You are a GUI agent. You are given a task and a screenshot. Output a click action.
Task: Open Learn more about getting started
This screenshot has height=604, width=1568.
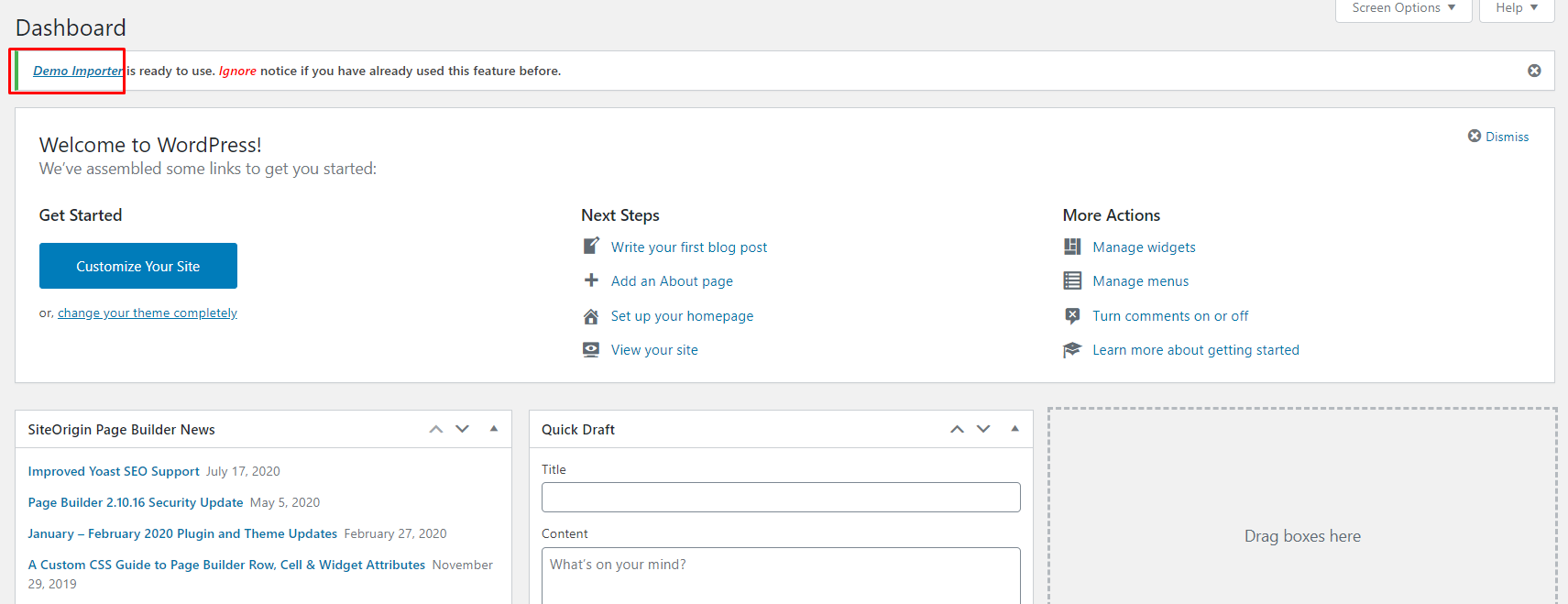pos(1196,350)
